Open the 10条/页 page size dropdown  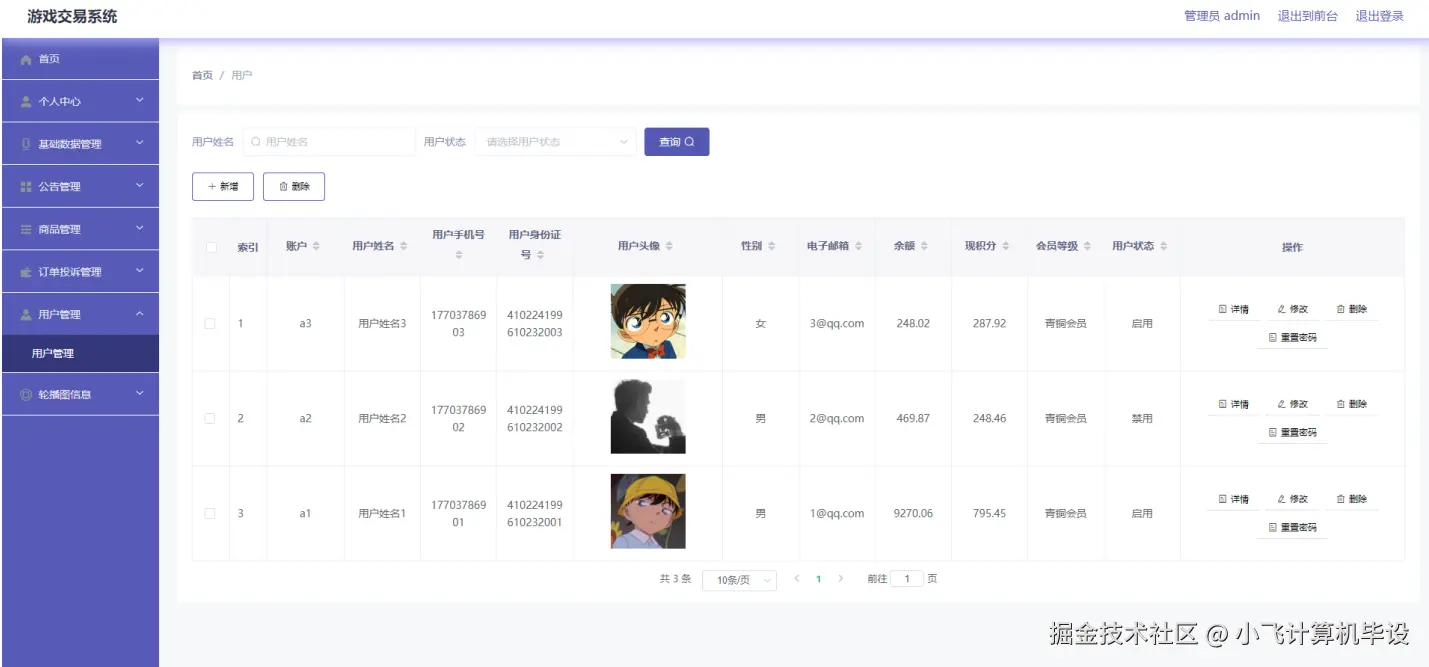point(738,579)
